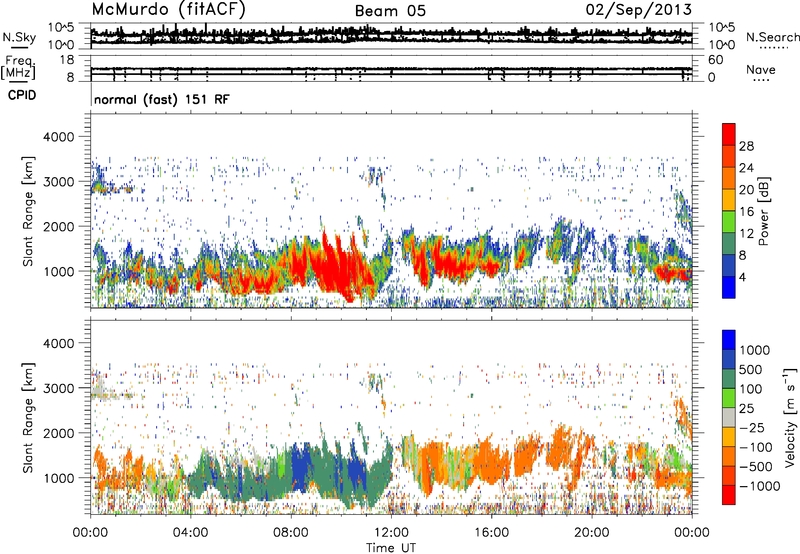This screenshot has height=554, width=800.
Task: Click the normal (fast) 151 RF text
Action: pos(162,99)
